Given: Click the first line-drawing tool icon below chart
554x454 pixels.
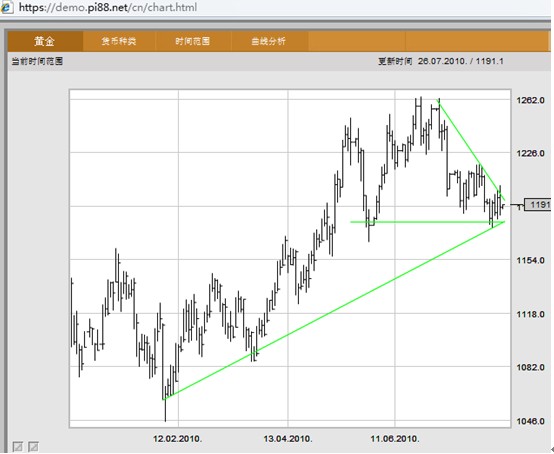Looking at the screenshot, I should 18,446.
